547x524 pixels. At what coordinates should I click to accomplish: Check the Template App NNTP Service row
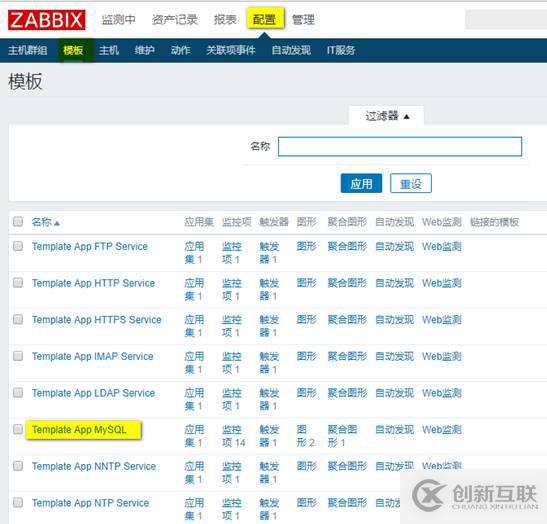point(18,466)
